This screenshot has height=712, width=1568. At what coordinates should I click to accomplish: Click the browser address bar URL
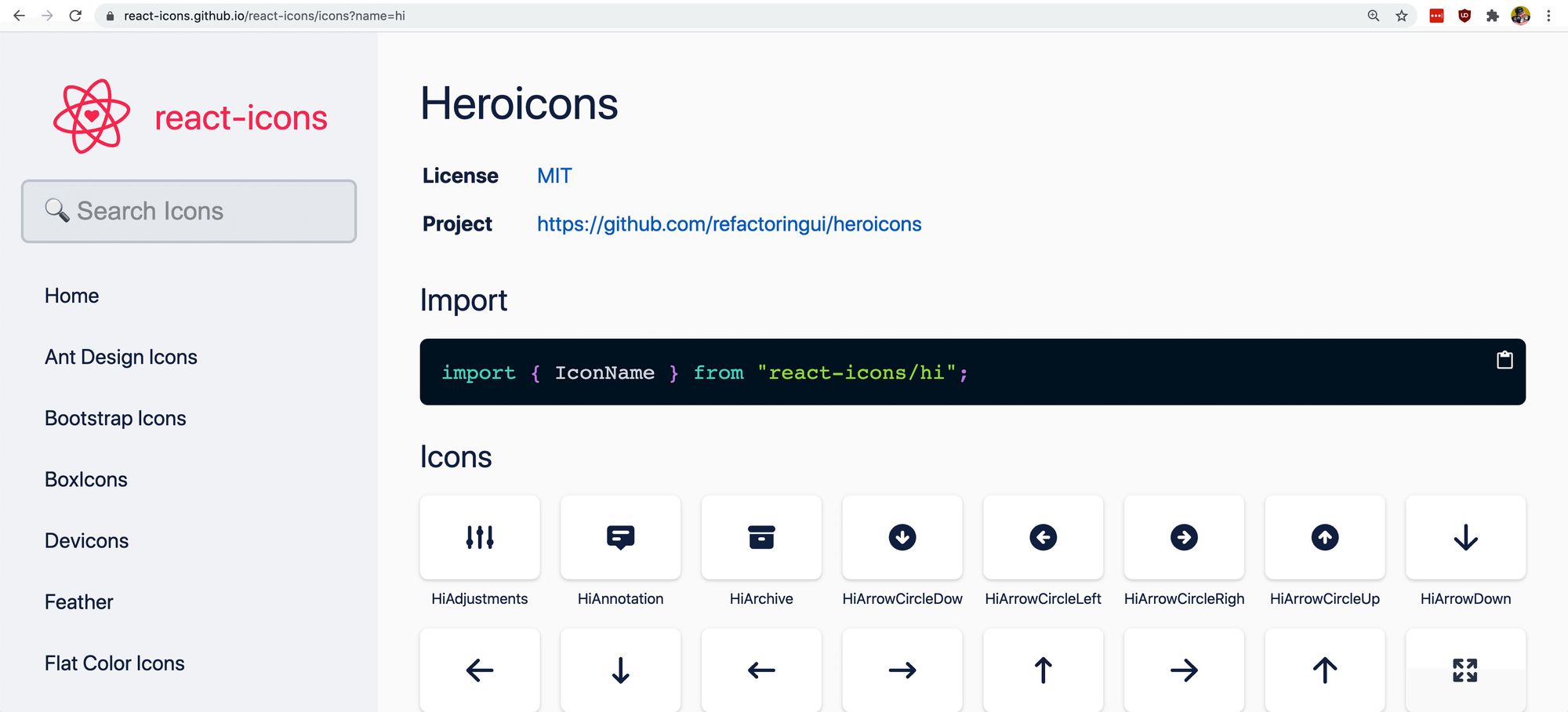tap(264, 16)
